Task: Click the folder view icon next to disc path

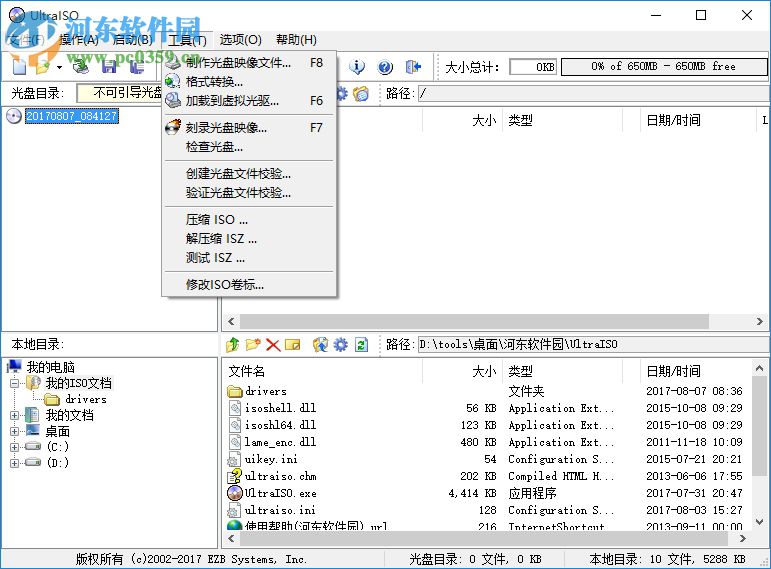Action: click(x=361, y=93)
